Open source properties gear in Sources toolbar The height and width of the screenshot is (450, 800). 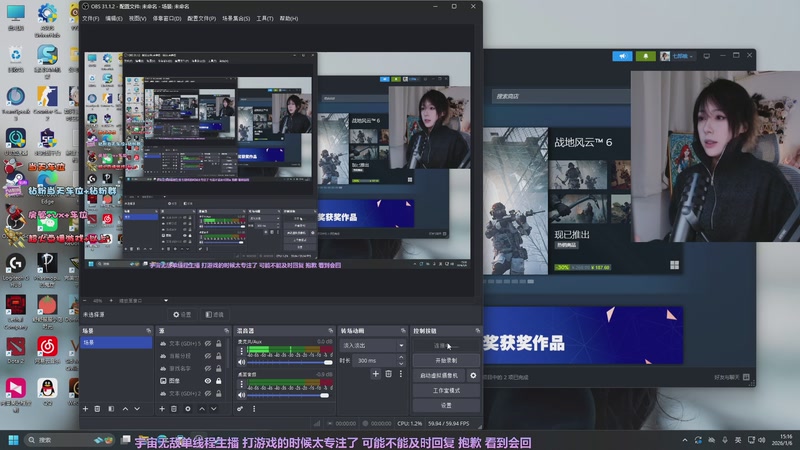coord(188,409)
